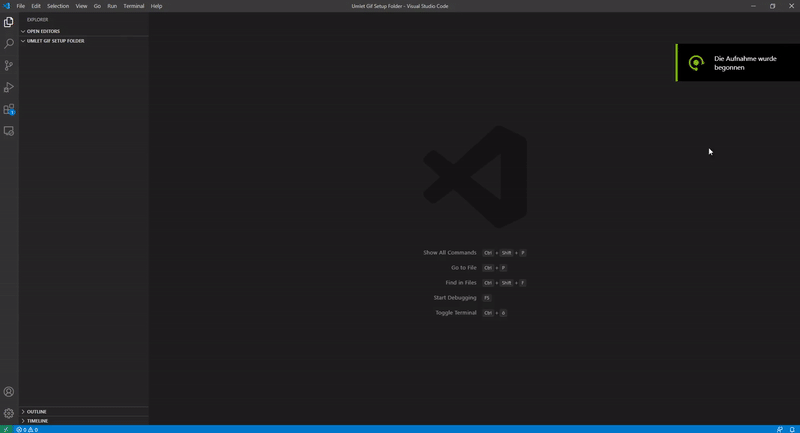
Task: Open the Selection menu
Action: (58, 6)
